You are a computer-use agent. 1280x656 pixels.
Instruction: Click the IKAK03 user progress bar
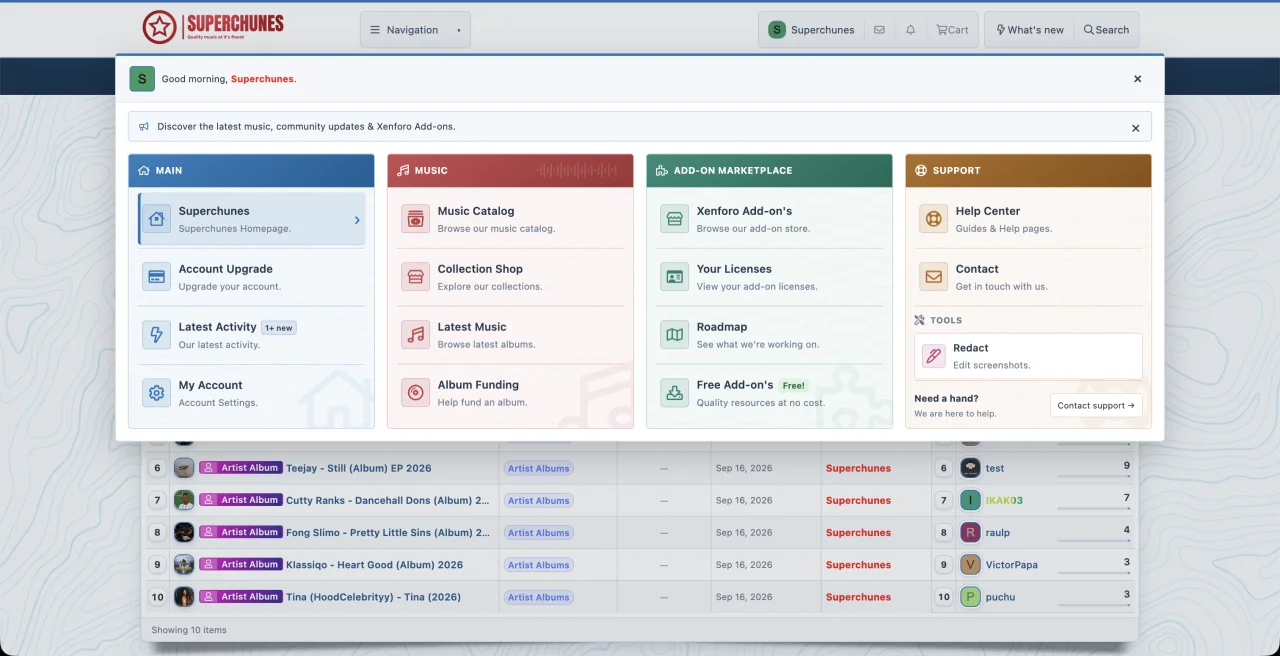tap(1094, 508)
